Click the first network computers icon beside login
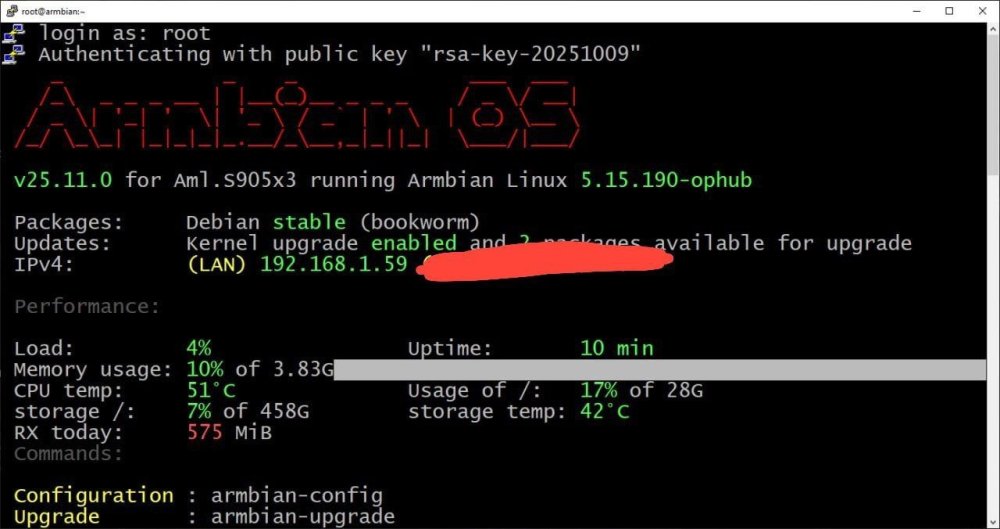Image resolution: width=1000 pixels, height=529 pixels. click(13, 33)
